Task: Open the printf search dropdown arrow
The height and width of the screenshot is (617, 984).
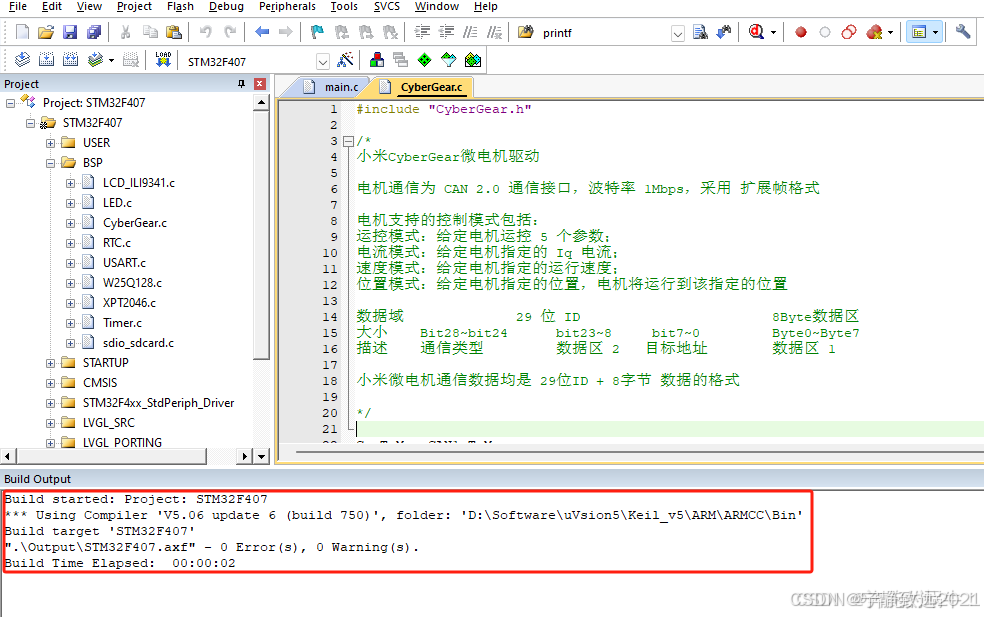Action: (678, 33)
